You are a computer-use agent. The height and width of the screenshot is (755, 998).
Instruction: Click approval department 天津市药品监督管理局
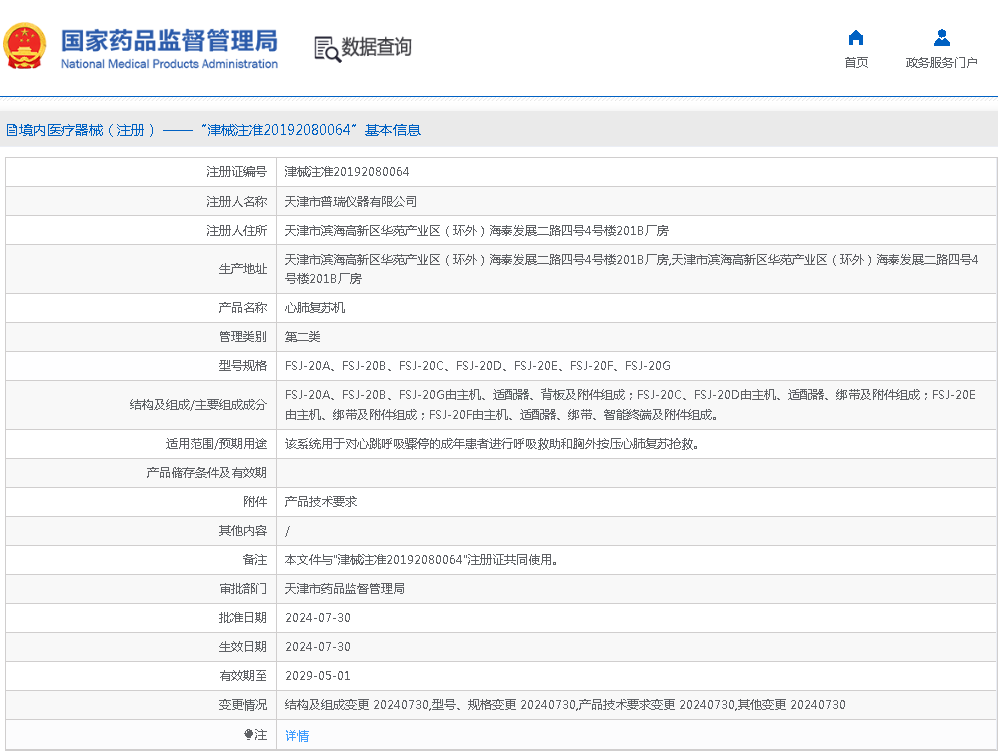pos(345,589)
